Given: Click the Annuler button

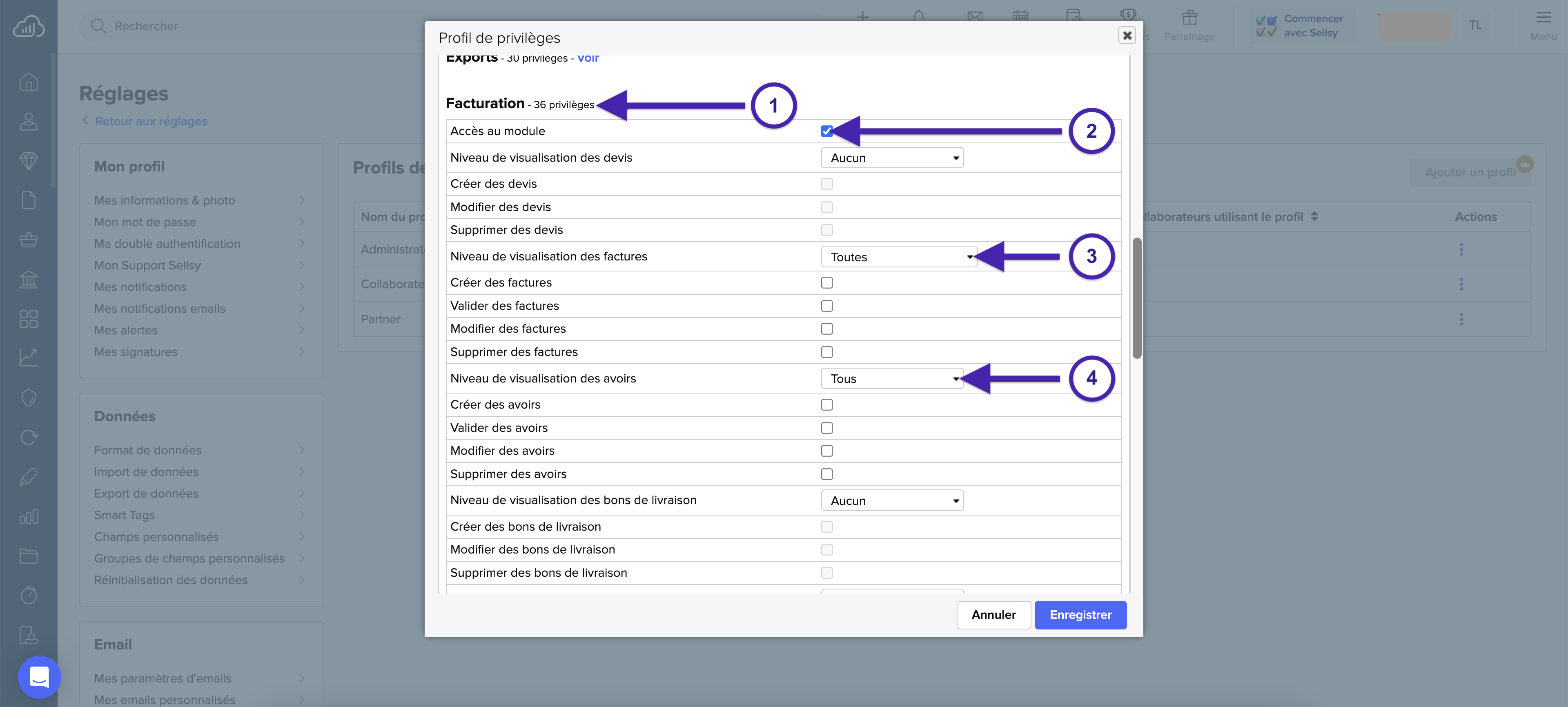Looking at the screenshot, I should 993,614.
